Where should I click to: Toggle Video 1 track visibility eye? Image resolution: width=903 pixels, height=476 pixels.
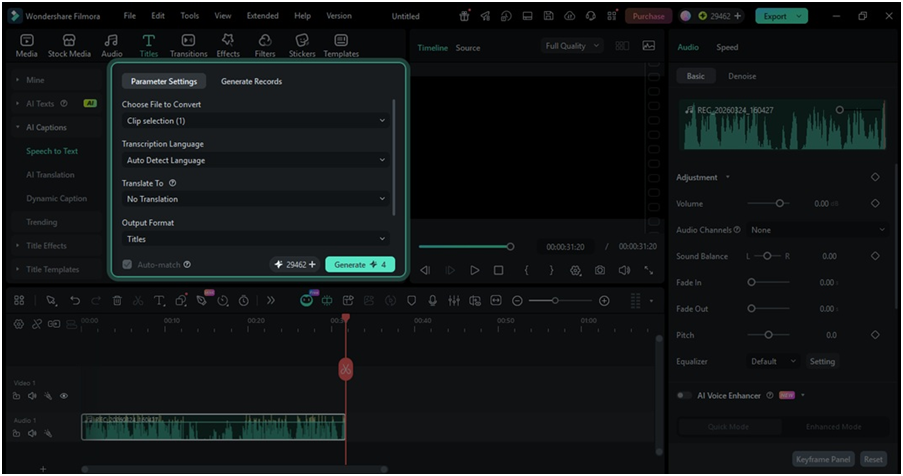[x=64, y=396]
